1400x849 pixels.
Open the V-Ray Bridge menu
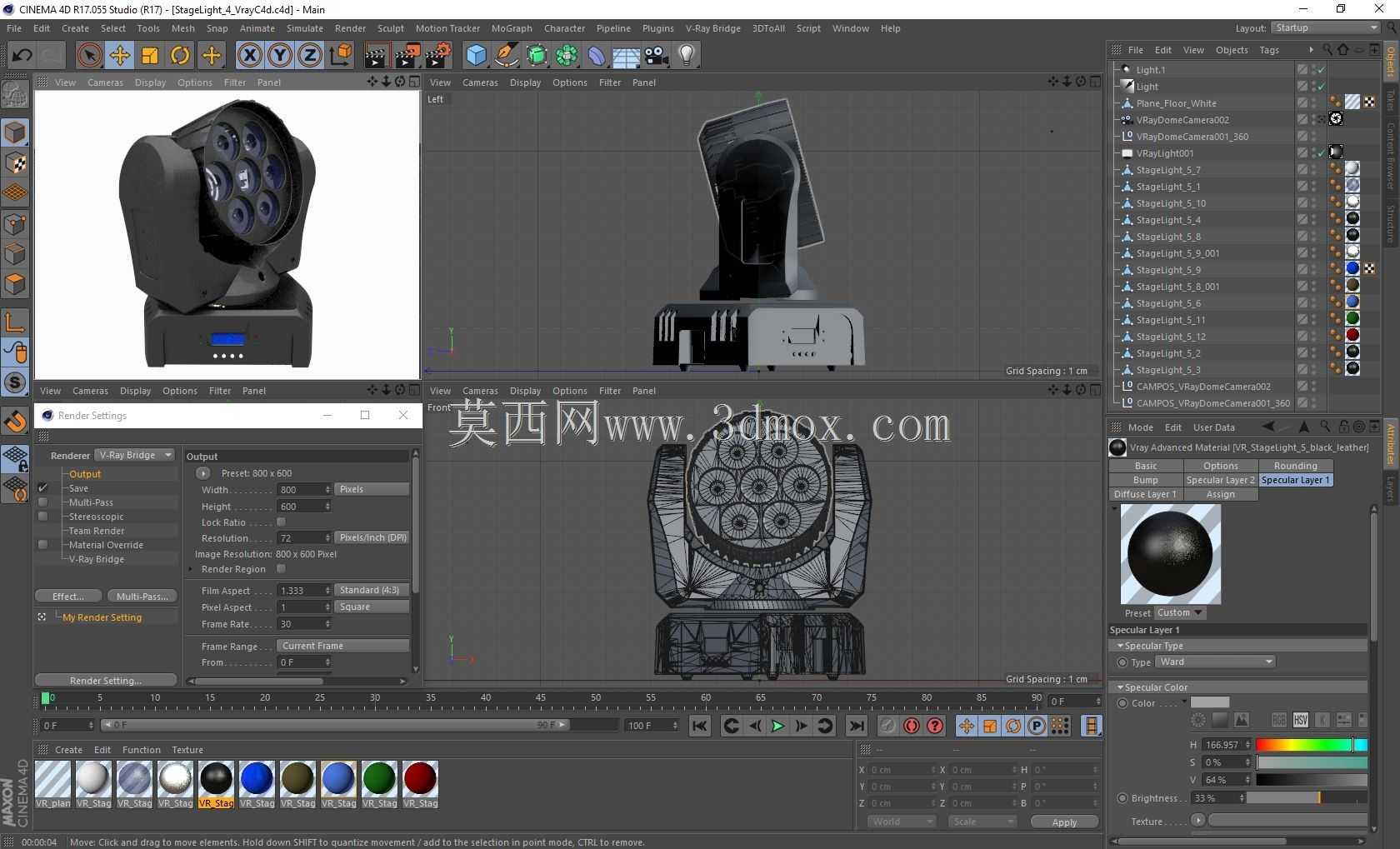712,28
